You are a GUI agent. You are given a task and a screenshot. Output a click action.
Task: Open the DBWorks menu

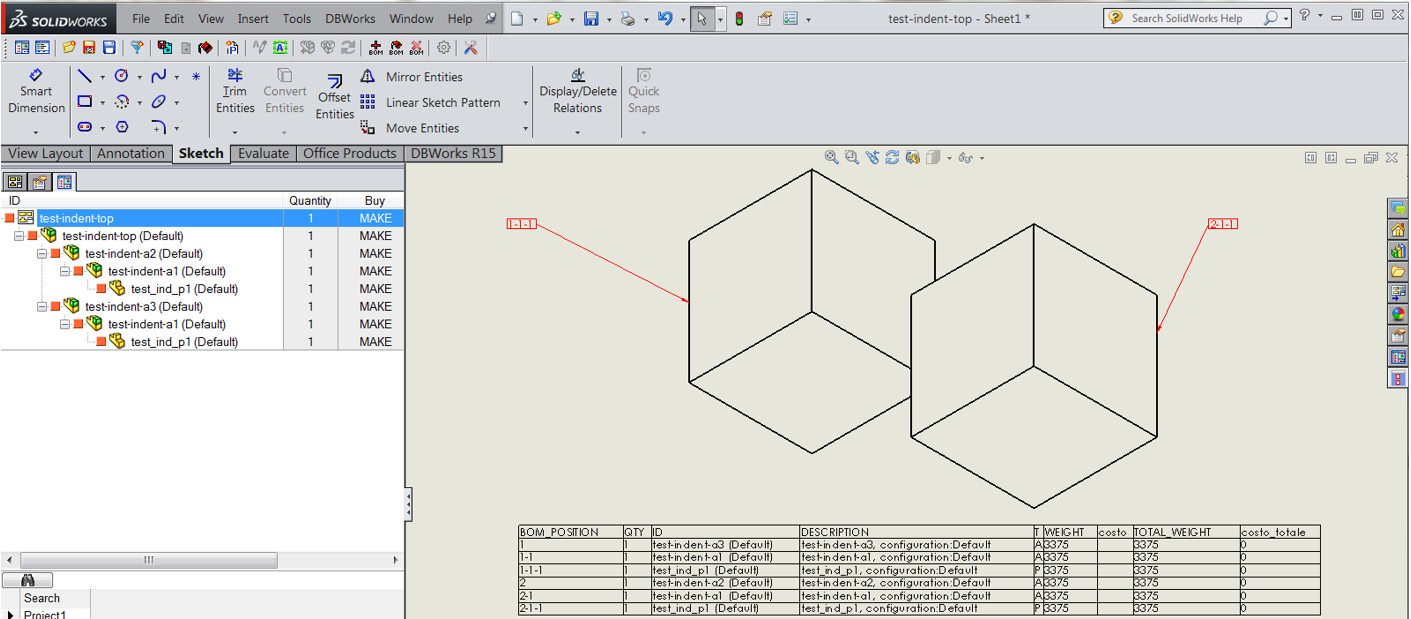pyautogui.click(x=350, y=18)
